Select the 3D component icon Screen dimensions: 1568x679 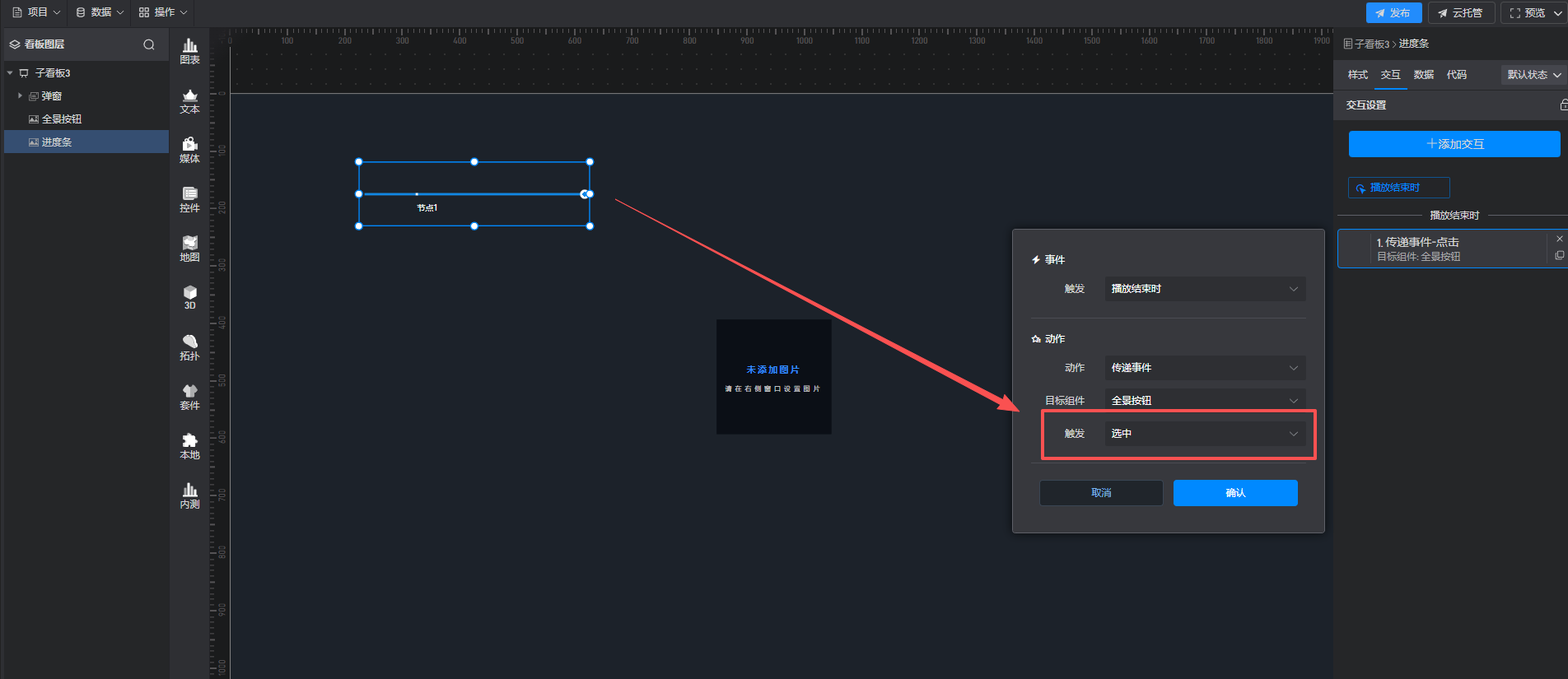(x=189, y=297)
